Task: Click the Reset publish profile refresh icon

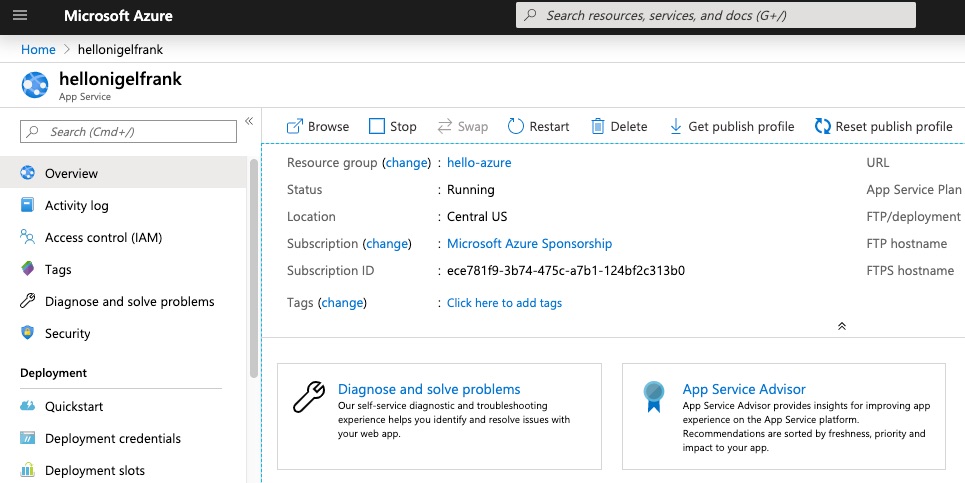Action: pyautogui.click(x=822, y=126)
